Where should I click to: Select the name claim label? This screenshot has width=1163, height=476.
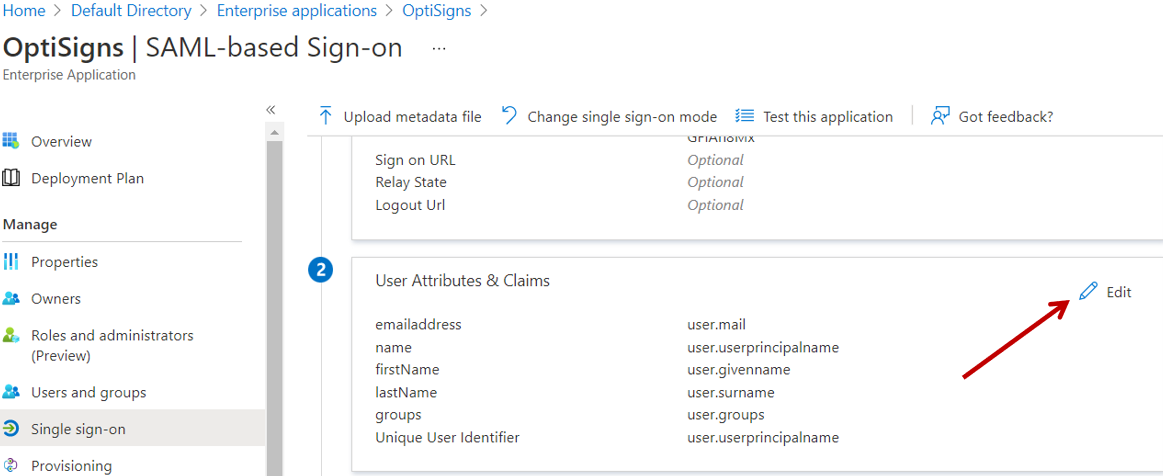394,347
